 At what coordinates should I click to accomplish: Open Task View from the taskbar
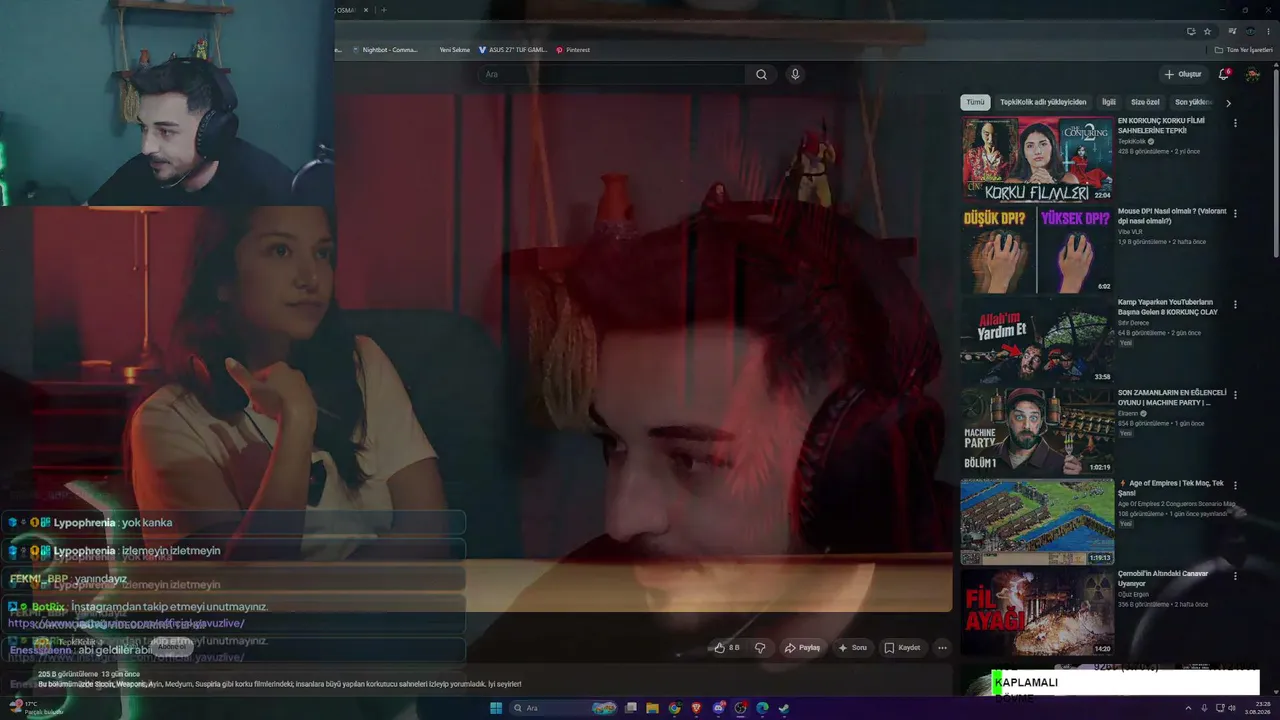coord(630,708)
